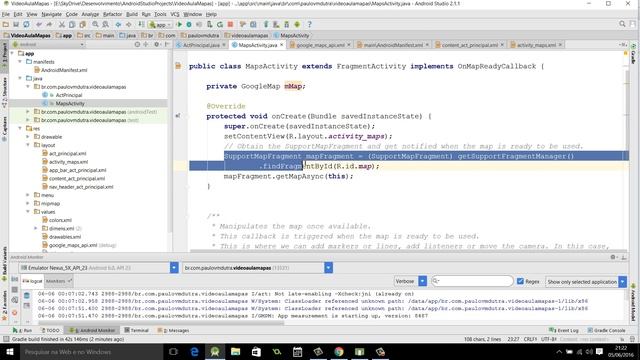Open the app run configuration dropdown

[x=160, y=24]
